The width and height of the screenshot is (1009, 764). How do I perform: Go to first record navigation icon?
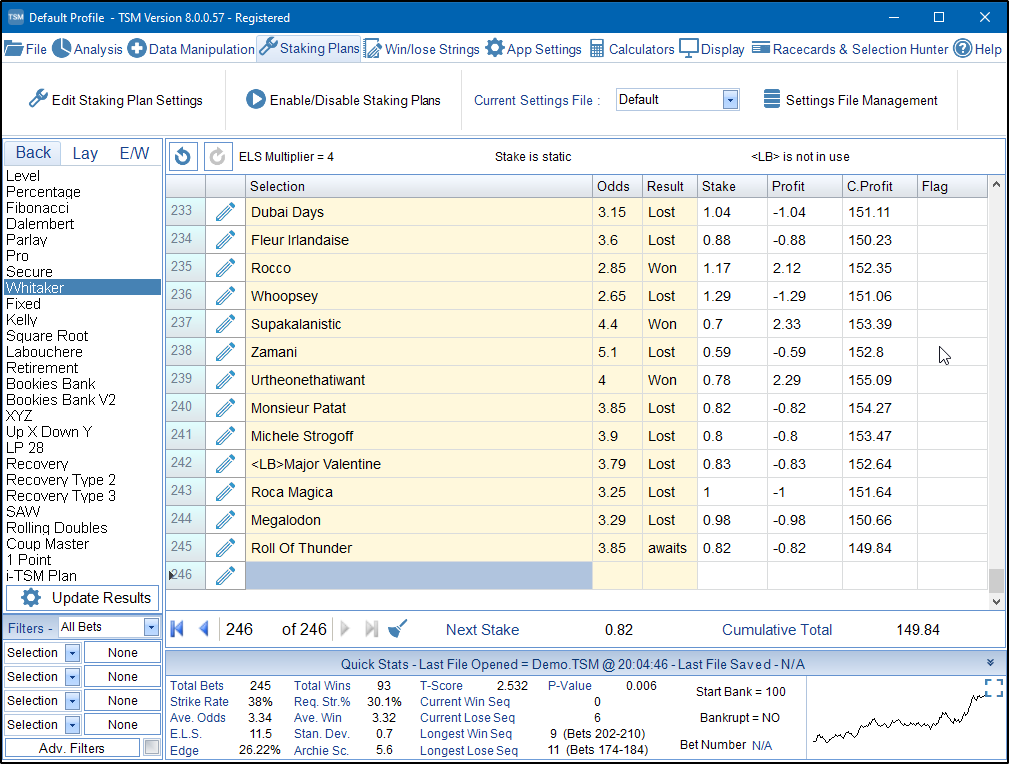click(178, 629)
